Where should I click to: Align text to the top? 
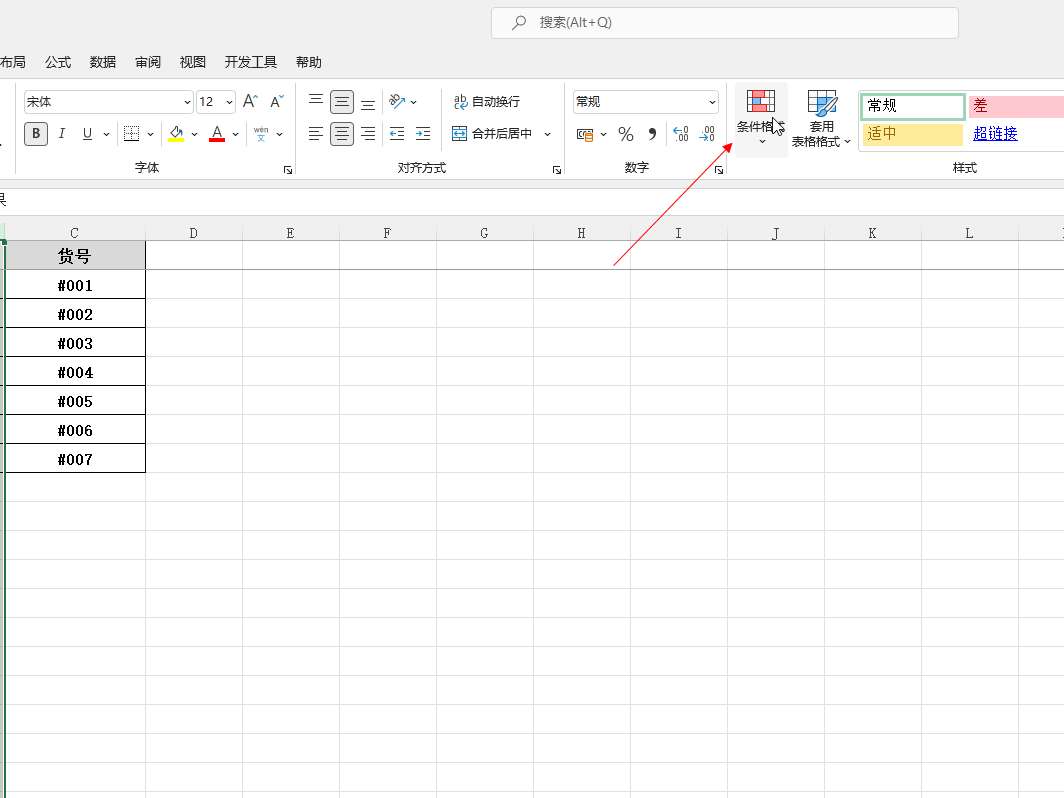[316, 102]
